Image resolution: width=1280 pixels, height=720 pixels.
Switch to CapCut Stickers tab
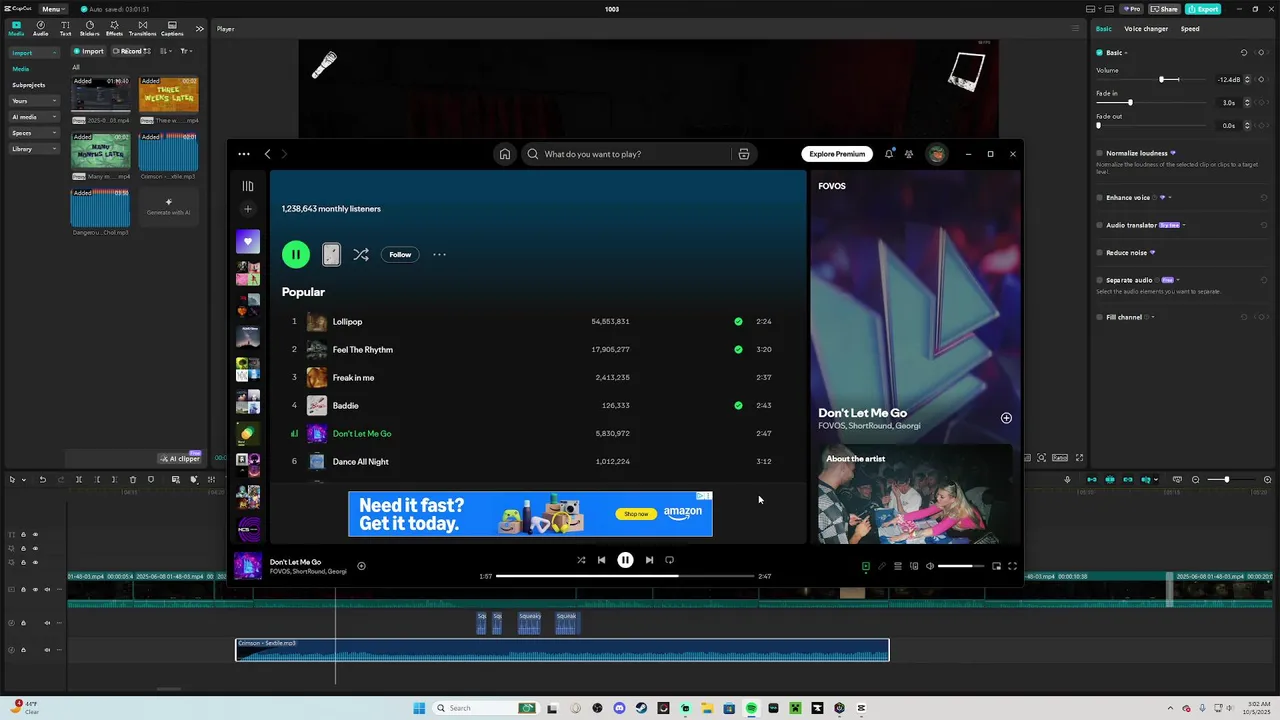coord(89,28)
